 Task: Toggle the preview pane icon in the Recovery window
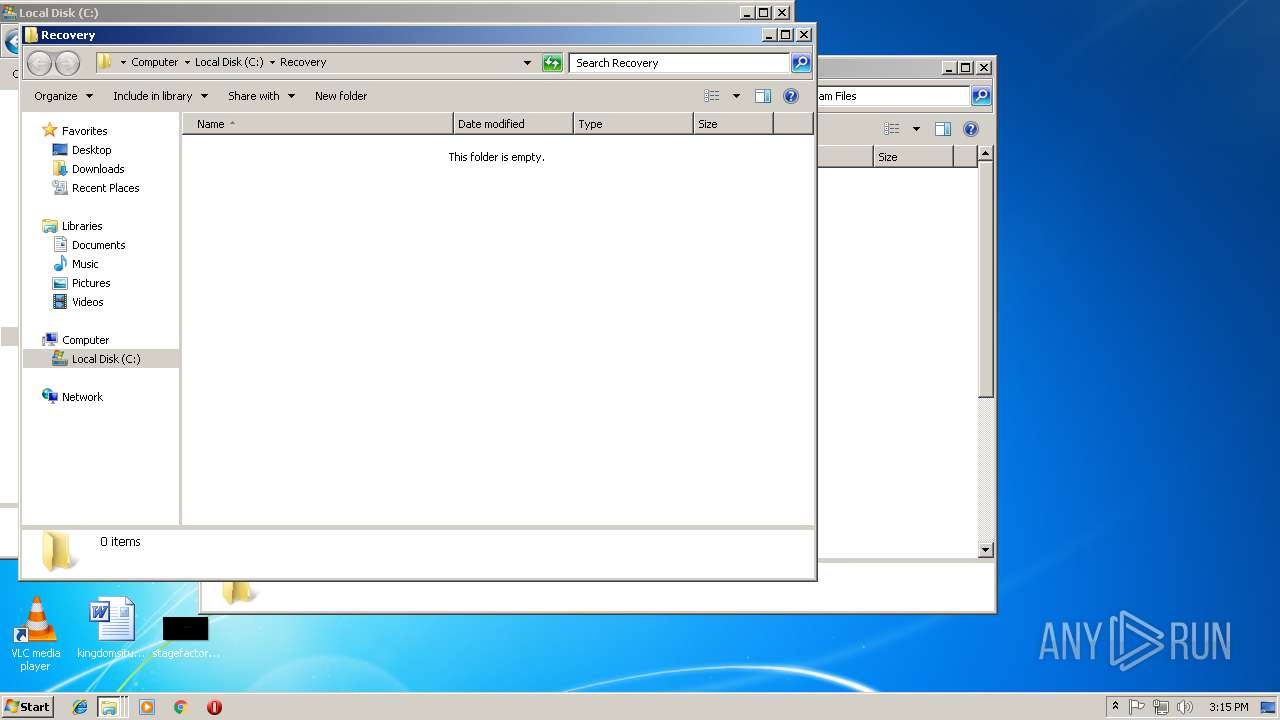[x=763, y=96]
